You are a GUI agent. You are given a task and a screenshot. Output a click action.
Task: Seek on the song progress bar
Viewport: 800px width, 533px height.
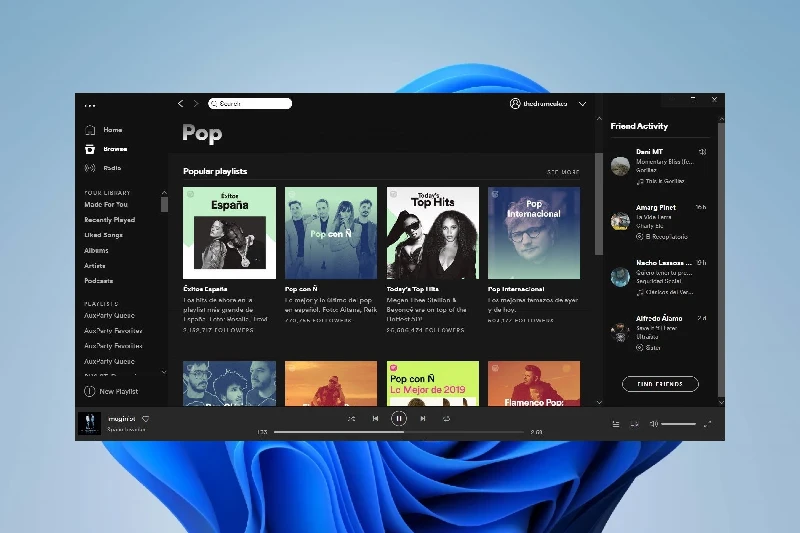[x=399, y=432]
